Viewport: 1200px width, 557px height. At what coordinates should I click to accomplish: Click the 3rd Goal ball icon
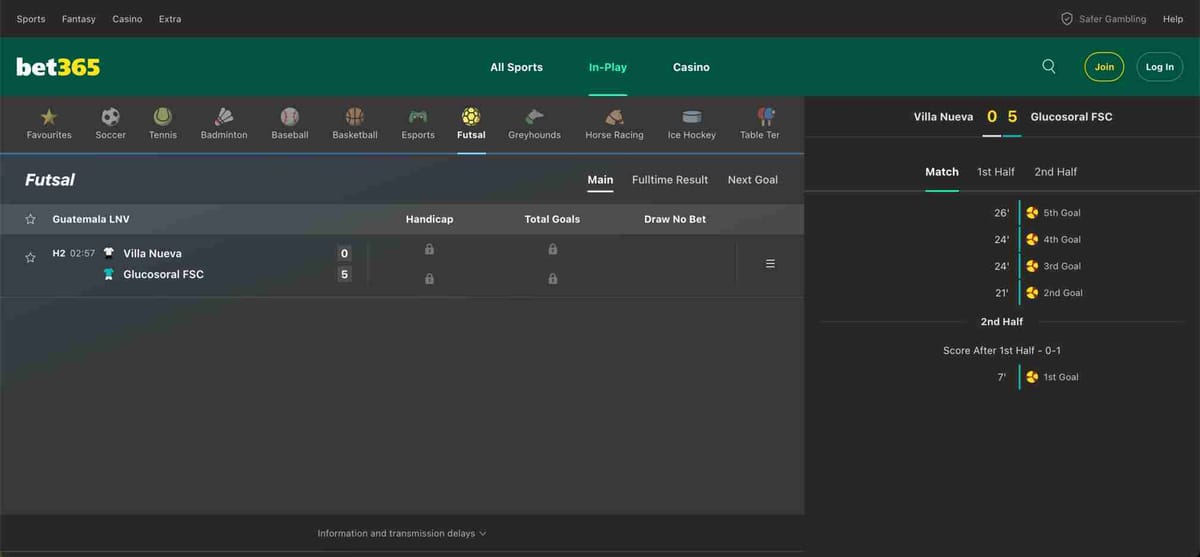tap(1032, 266)
